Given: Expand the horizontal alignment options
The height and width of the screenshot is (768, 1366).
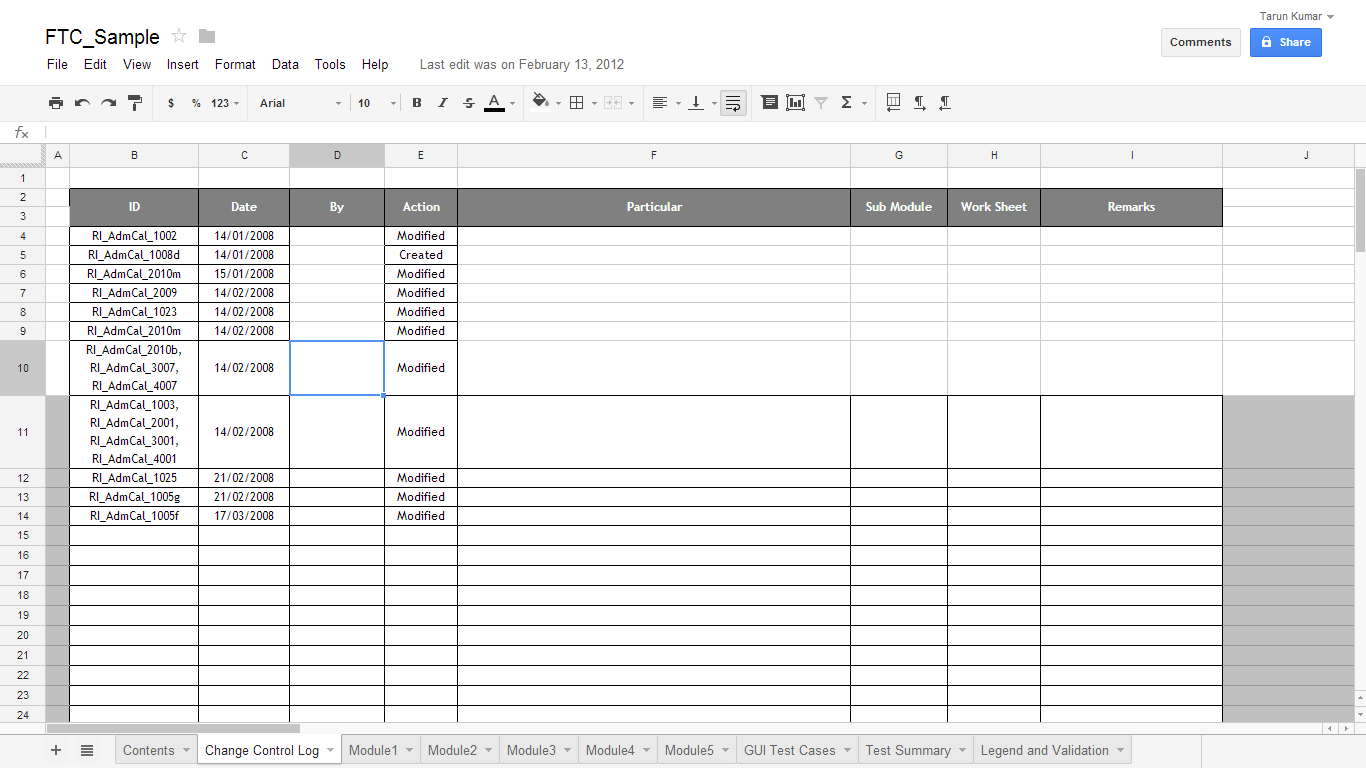Looking at the screenshot, I should click(678, 102).
